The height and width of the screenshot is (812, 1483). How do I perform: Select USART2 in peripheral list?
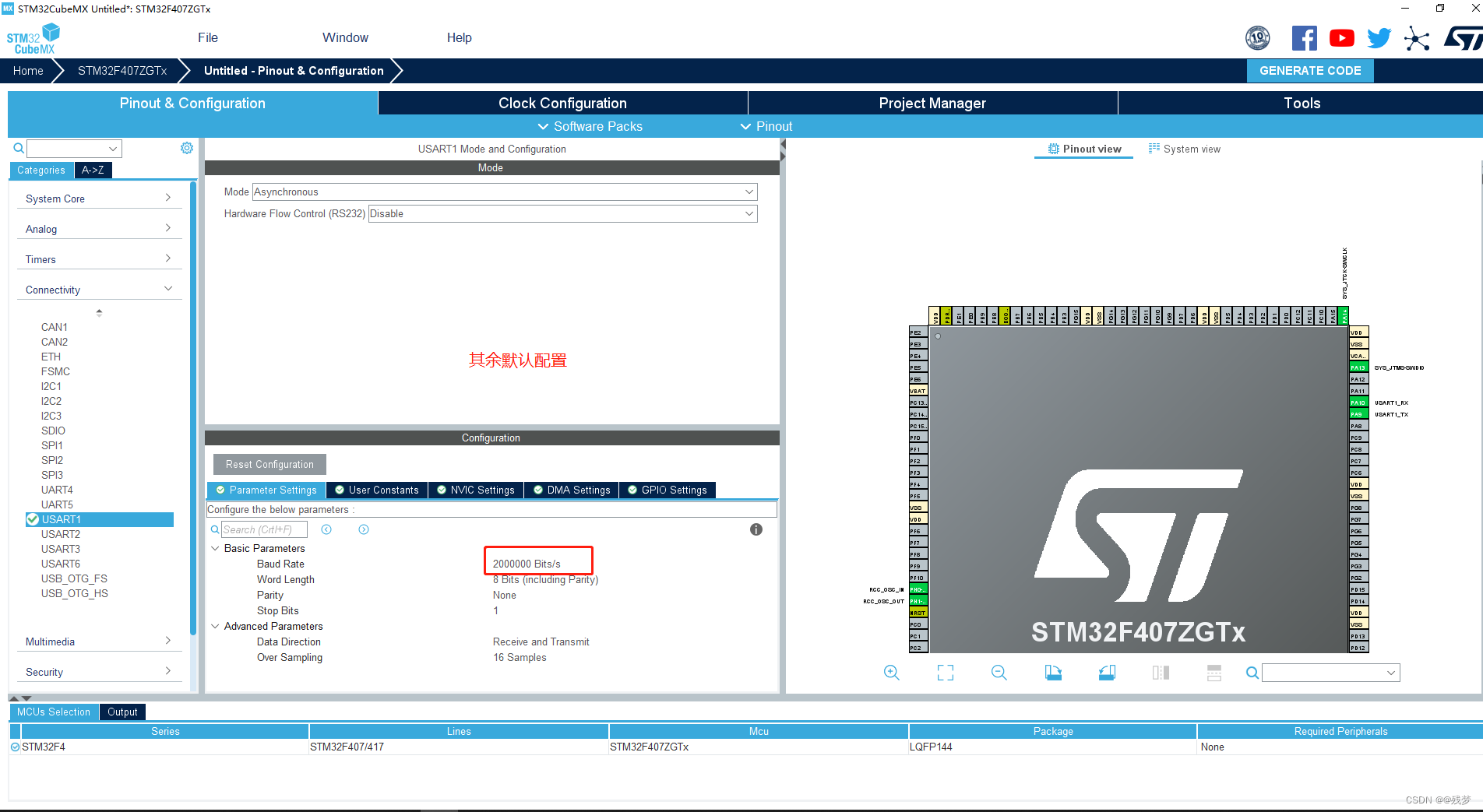click(61, 534)
